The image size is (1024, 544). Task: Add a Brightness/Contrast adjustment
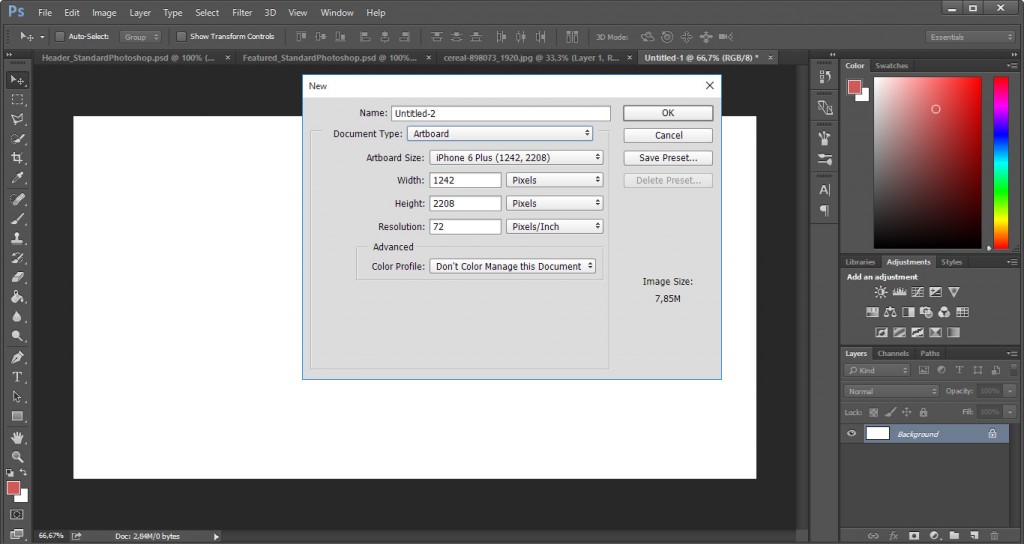click(x=881, y=292)
